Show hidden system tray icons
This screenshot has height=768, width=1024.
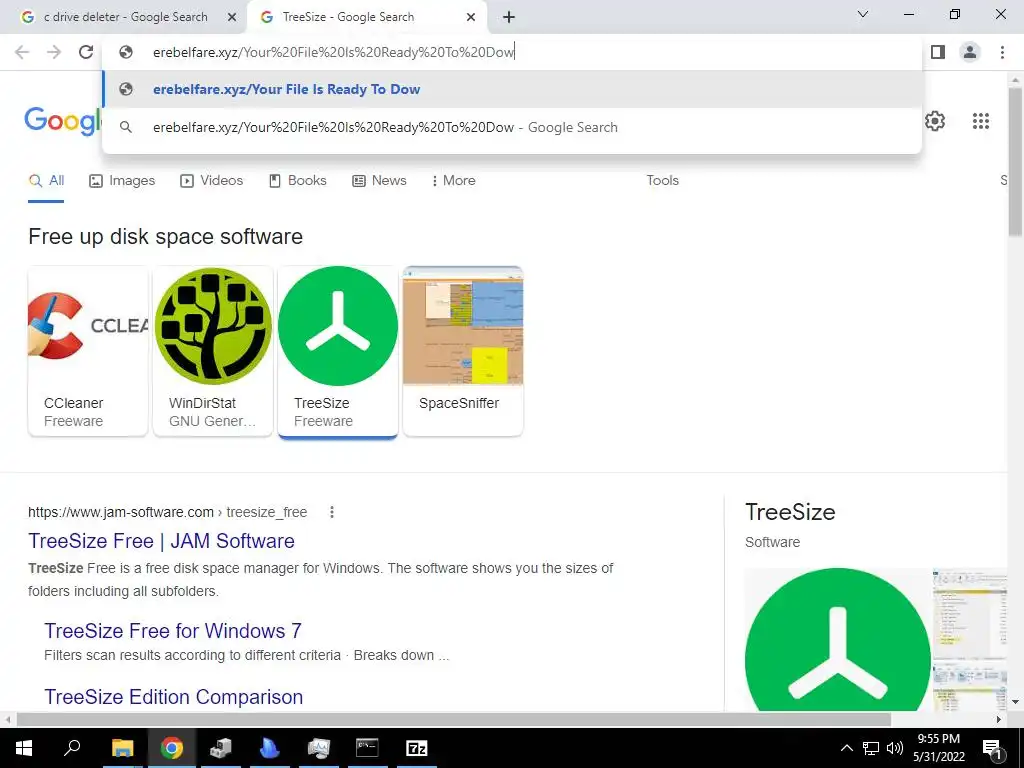coord(846,748)
